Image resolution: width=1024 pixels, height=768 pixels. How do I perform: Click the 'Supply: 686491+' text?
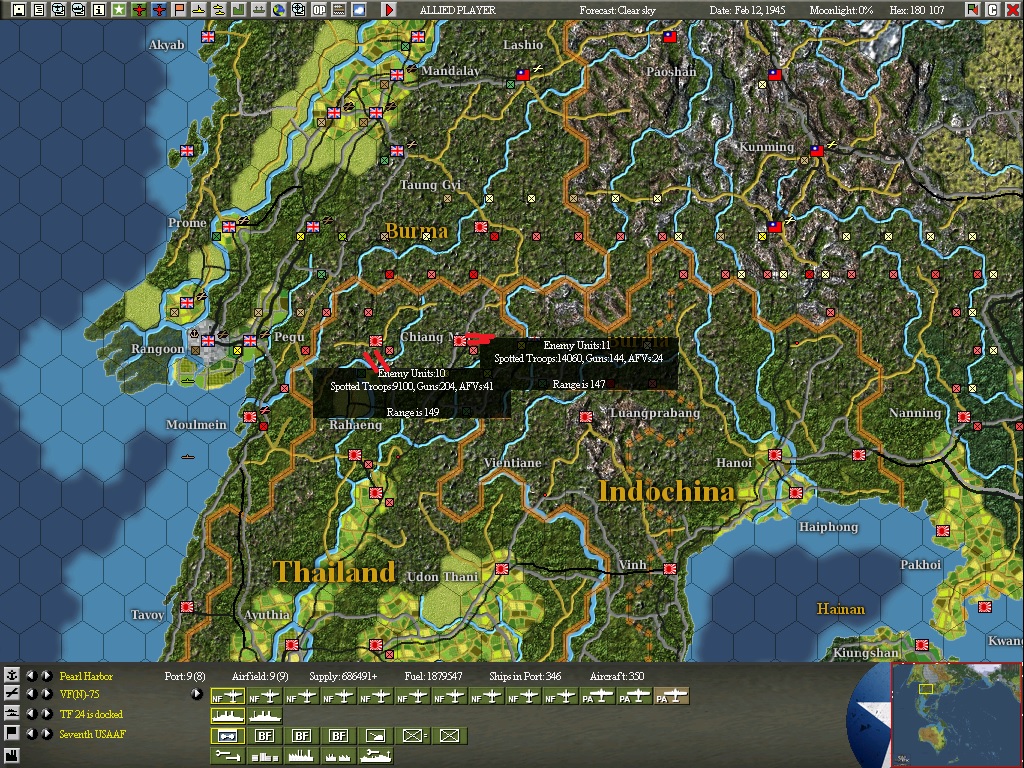(344, 676)
